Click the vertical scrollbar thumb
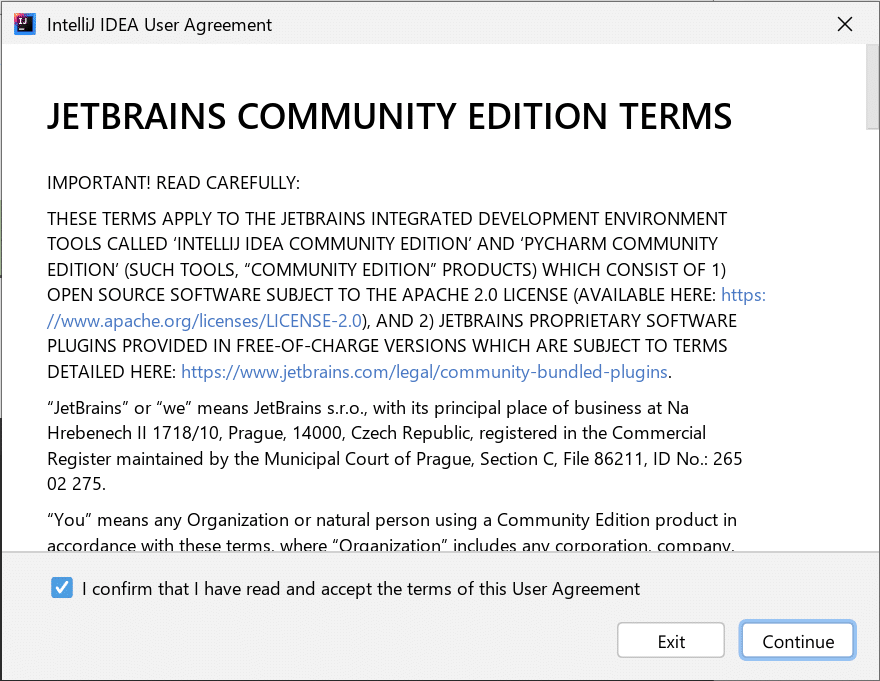 pos(873,87)
